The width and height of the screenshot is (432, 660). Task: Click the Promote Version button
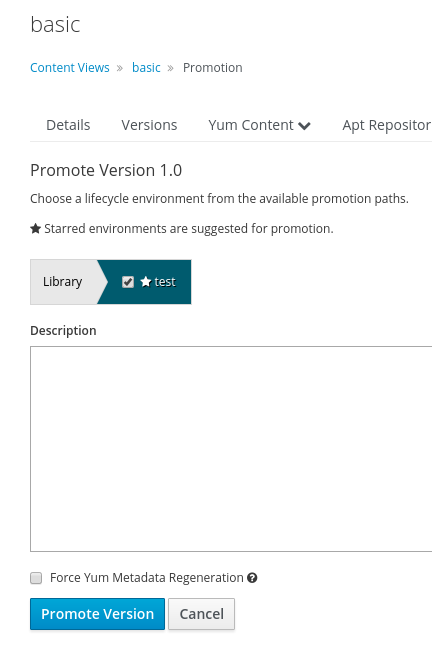click(97, 614)
